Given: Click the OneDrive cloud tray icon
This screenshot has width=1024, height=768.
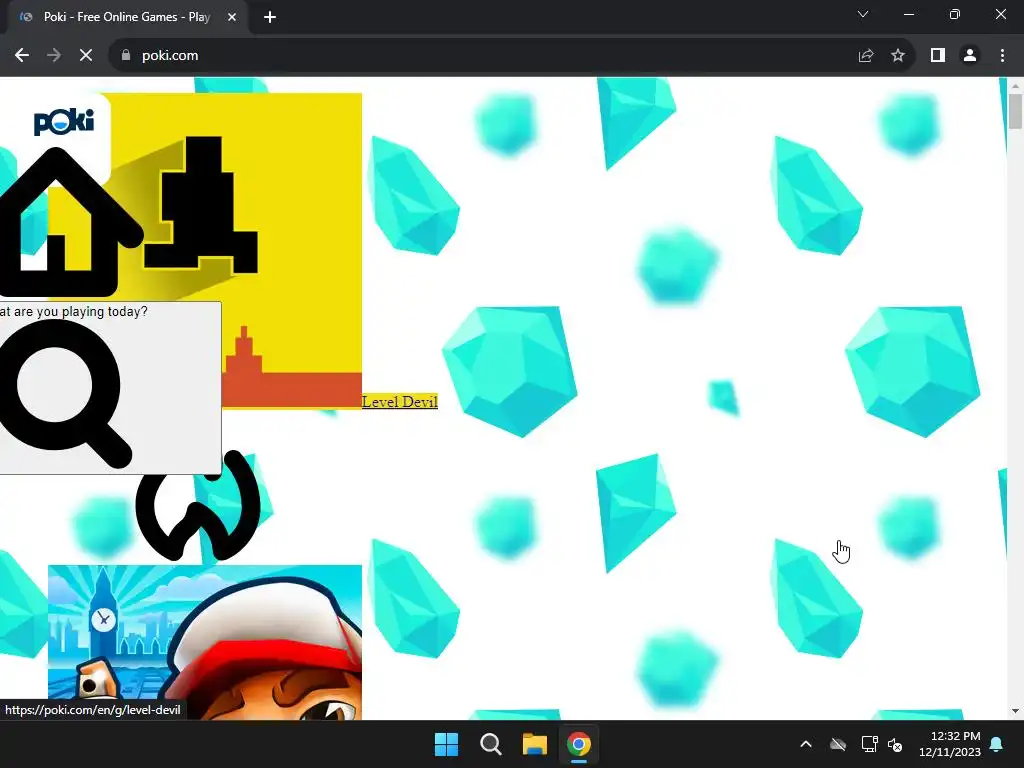Looking at the screenshot, I should (x=838, y=744).
